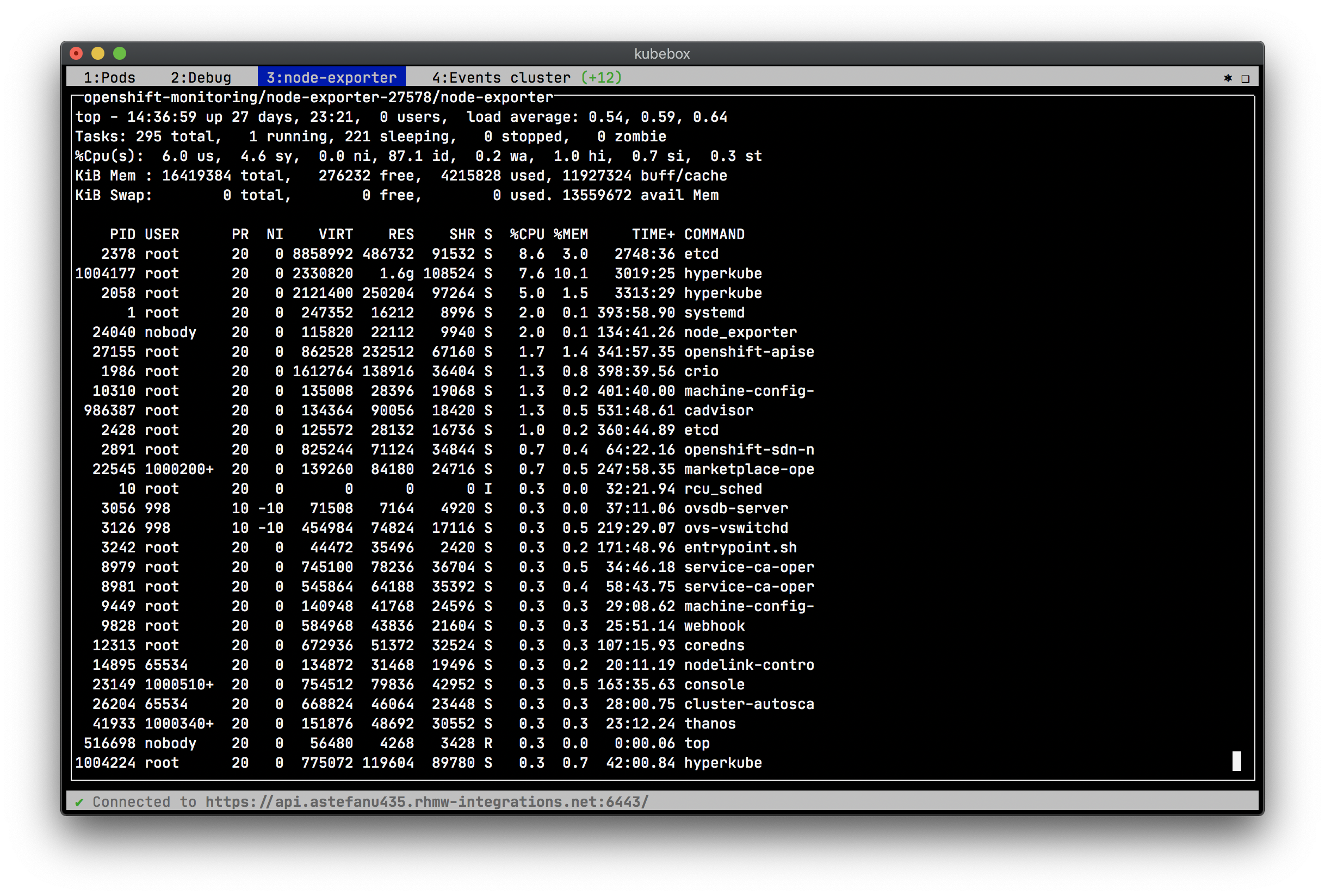Switch to the 1:Pods tab

point(109,78)
